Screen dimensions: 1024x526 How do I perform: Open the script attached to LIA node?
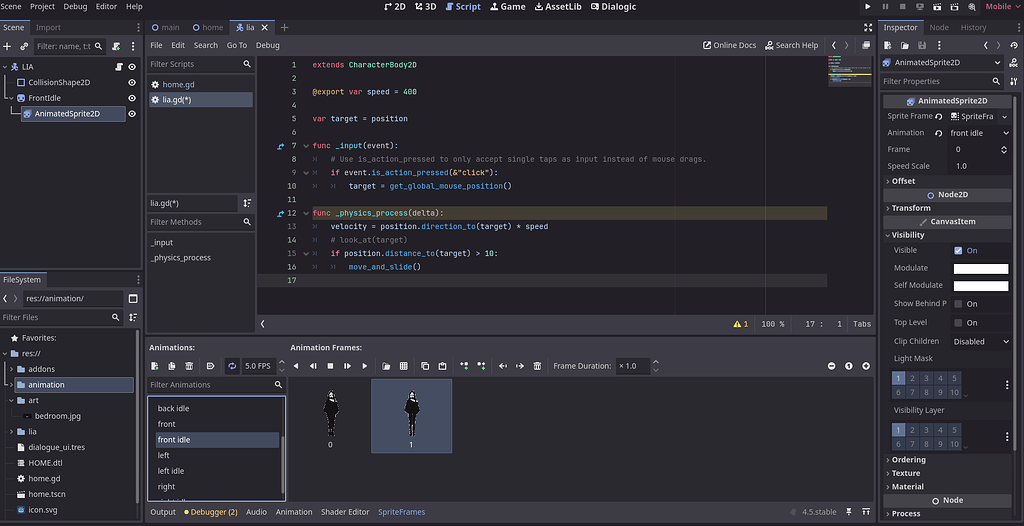pyautogui.click(x=120, y=67)
